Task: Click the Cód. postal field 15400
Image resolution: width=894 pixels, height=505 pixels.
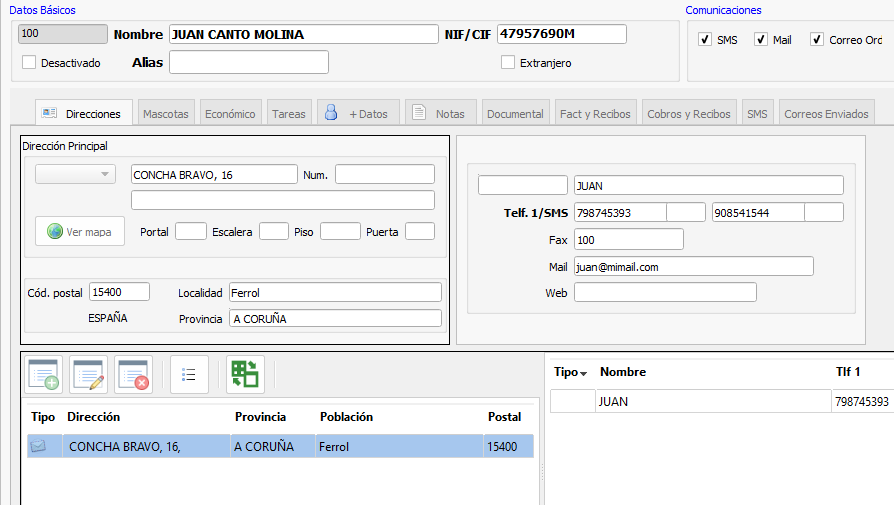Action: pyautogui.click(x=119, y=292)
